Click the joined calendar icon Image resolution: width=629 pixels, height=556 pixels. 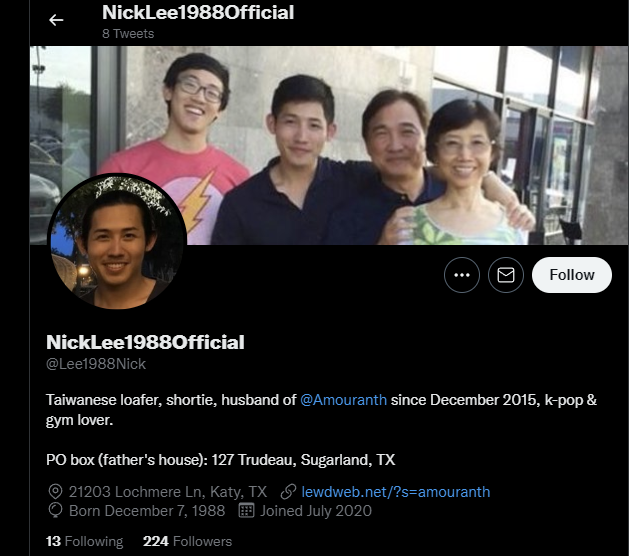(x=246, y=511)
